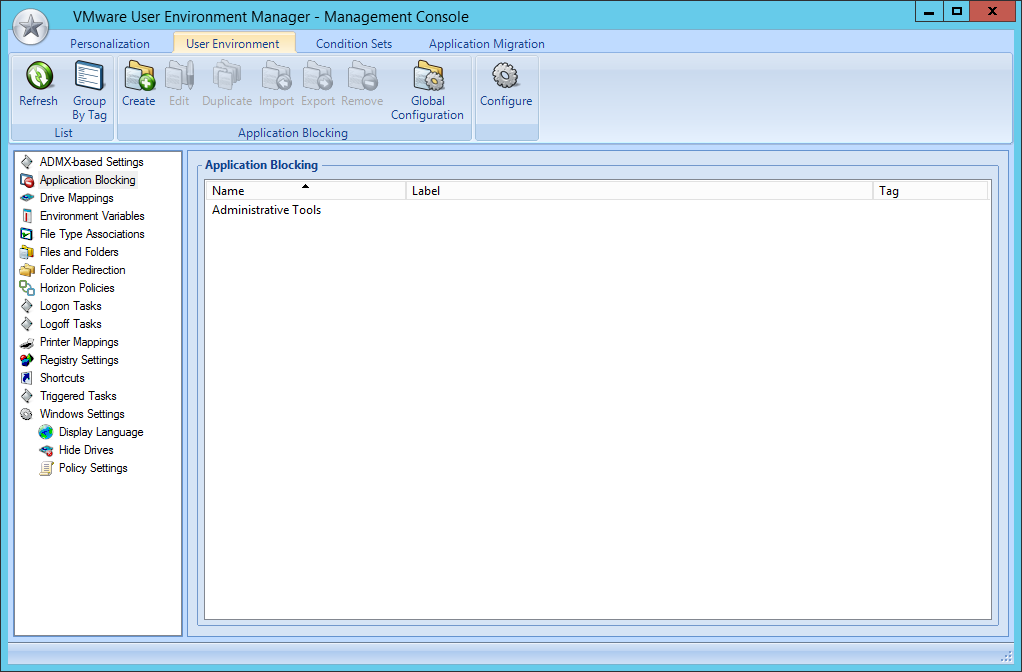Click the Group By Tag icon

point(89,76)
